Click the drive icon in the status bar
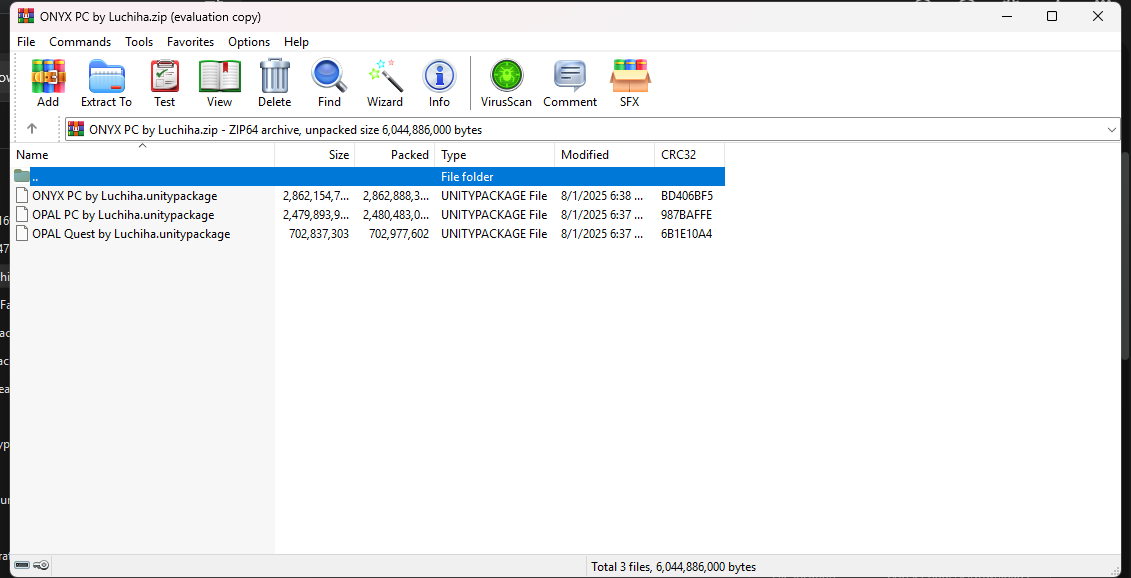Image resolution: width=1131 pixels, height=578 pixels. pyautogui.click(x=22, y=566)
